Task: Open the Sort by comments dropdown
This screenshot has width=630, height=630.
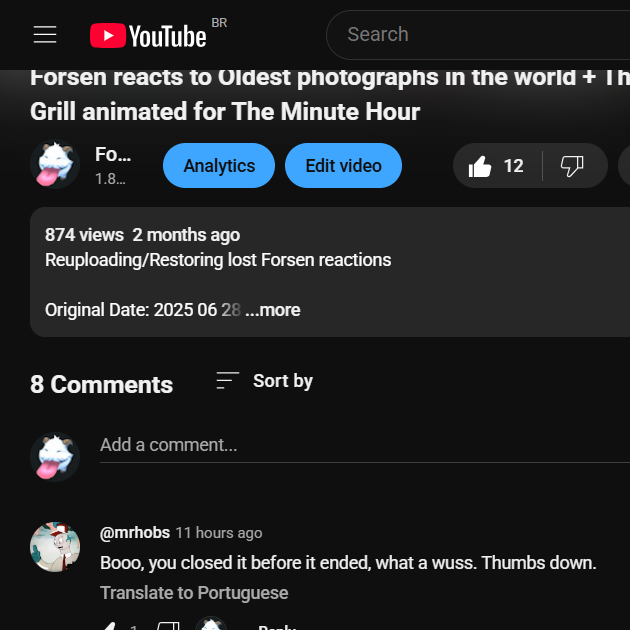Action: pyautogui.click(x=264, y=380)
